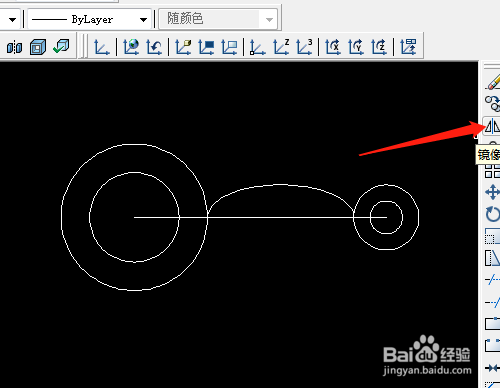Click the 3 Point UCS icon
This screenshot has height=388, width=500.
coord(304,47)
